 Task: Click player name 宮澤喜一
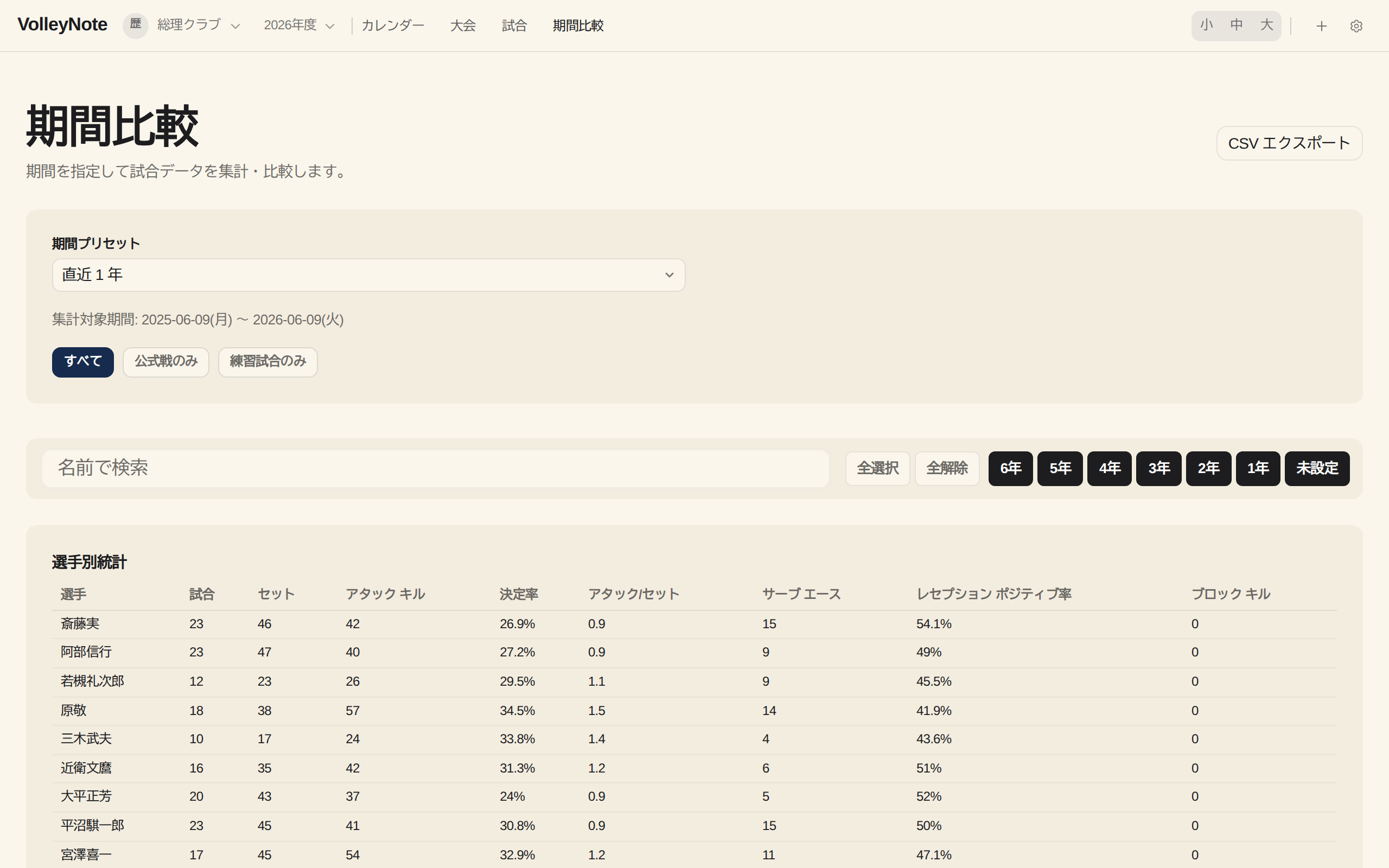[x=86, y=855]
